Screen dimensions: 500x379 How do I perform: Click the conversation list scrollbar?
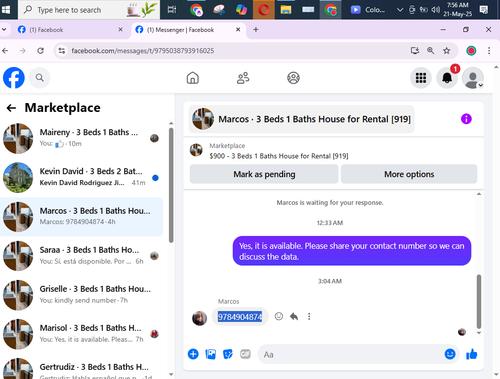(171, 185)
